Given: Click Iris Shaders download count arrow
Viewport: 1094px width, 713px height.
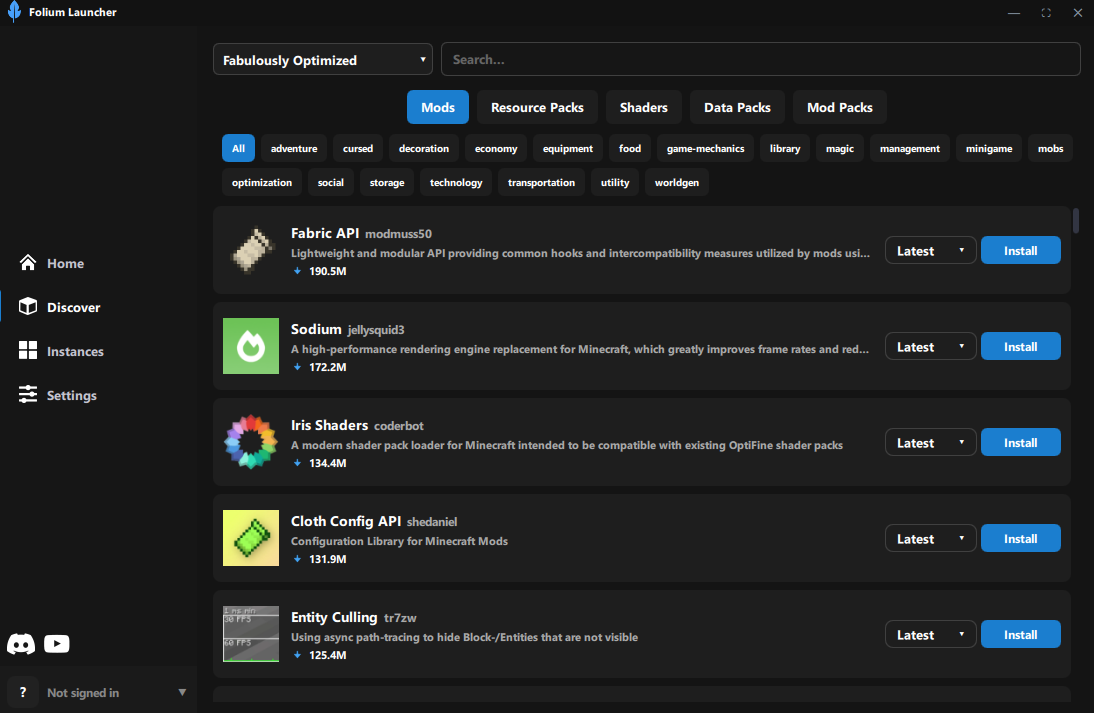Looking at the screenshot, I should tap(297, 463).
